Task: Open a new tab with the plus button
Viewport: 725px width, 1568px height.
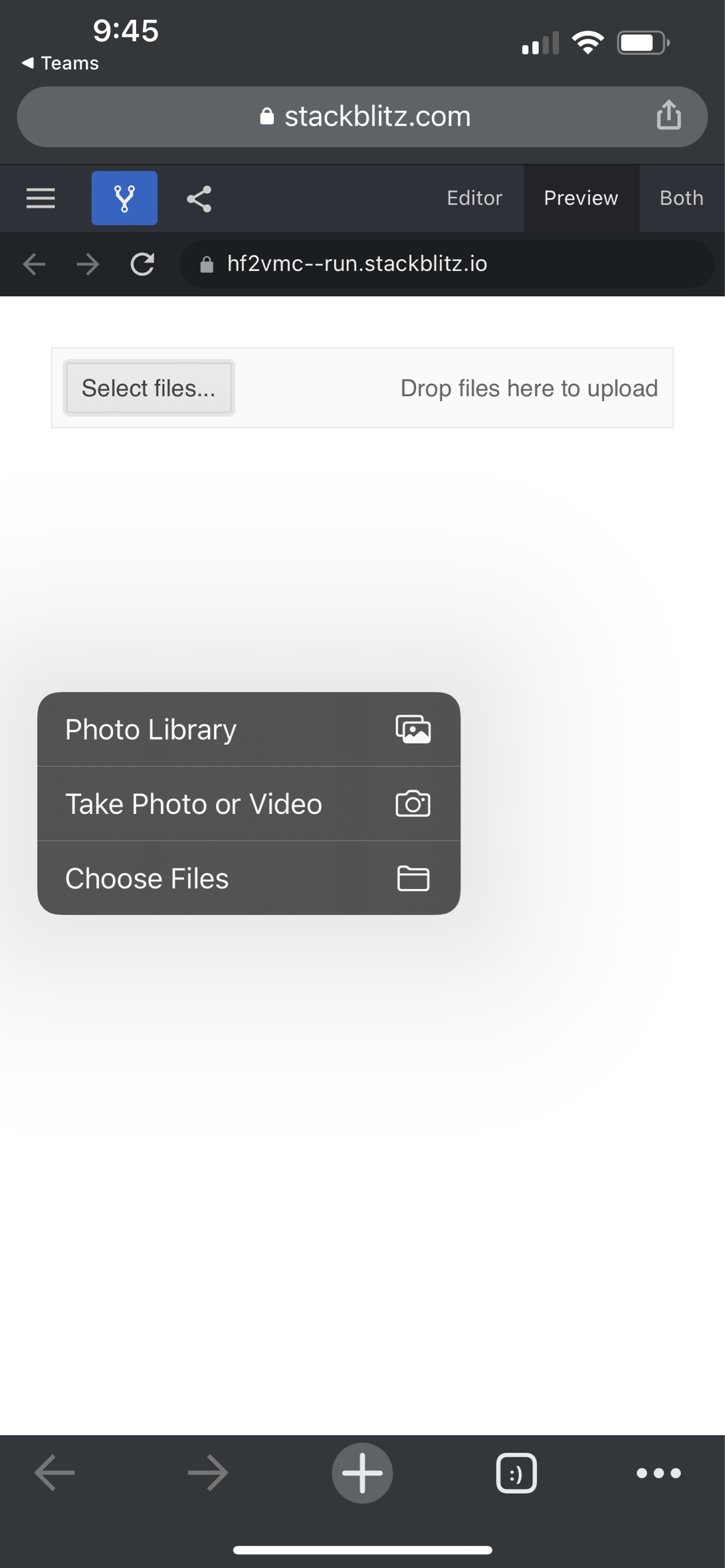Action: (x=362, y=1472)
